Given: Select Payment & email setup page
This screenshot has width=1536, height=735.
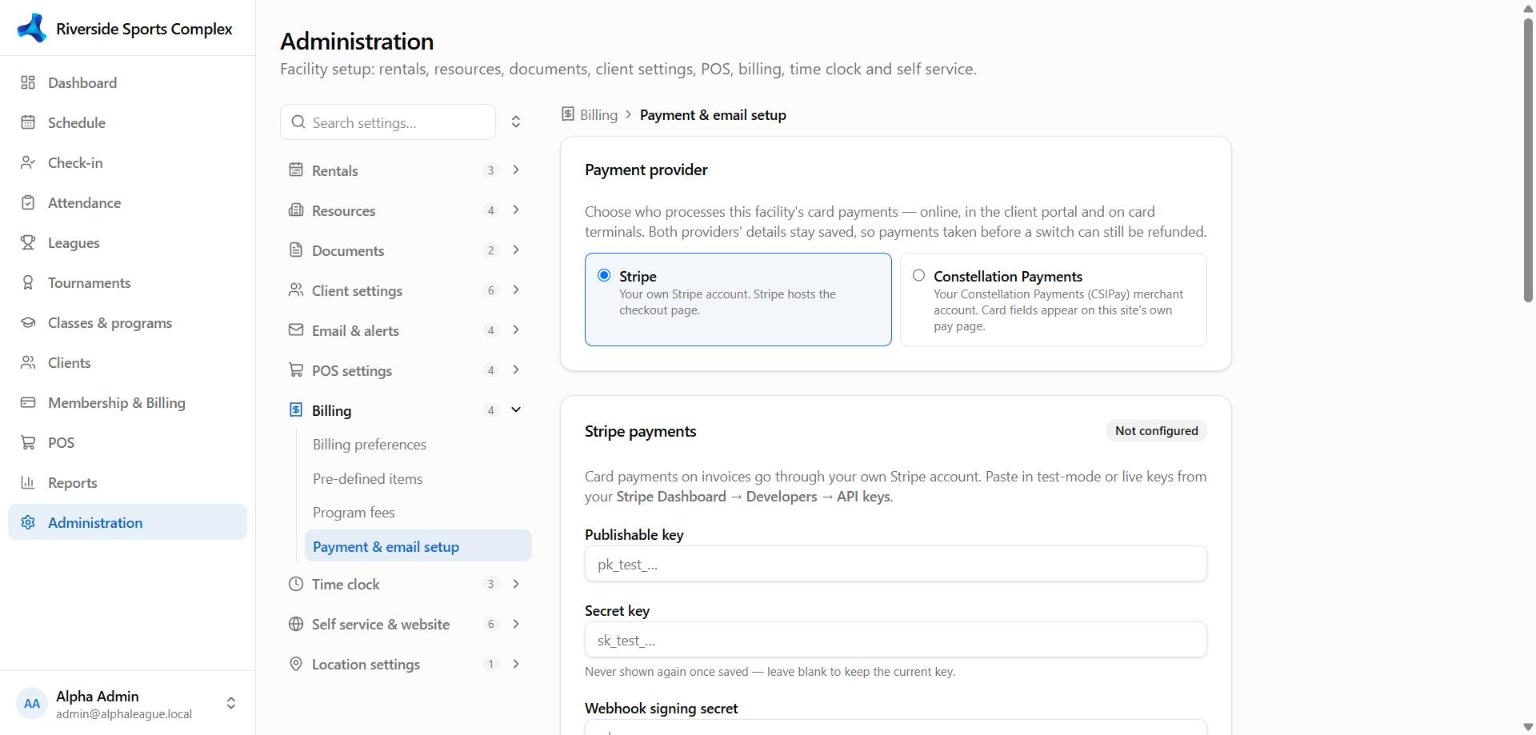Looking at the screenshot, I should point(418,547).
